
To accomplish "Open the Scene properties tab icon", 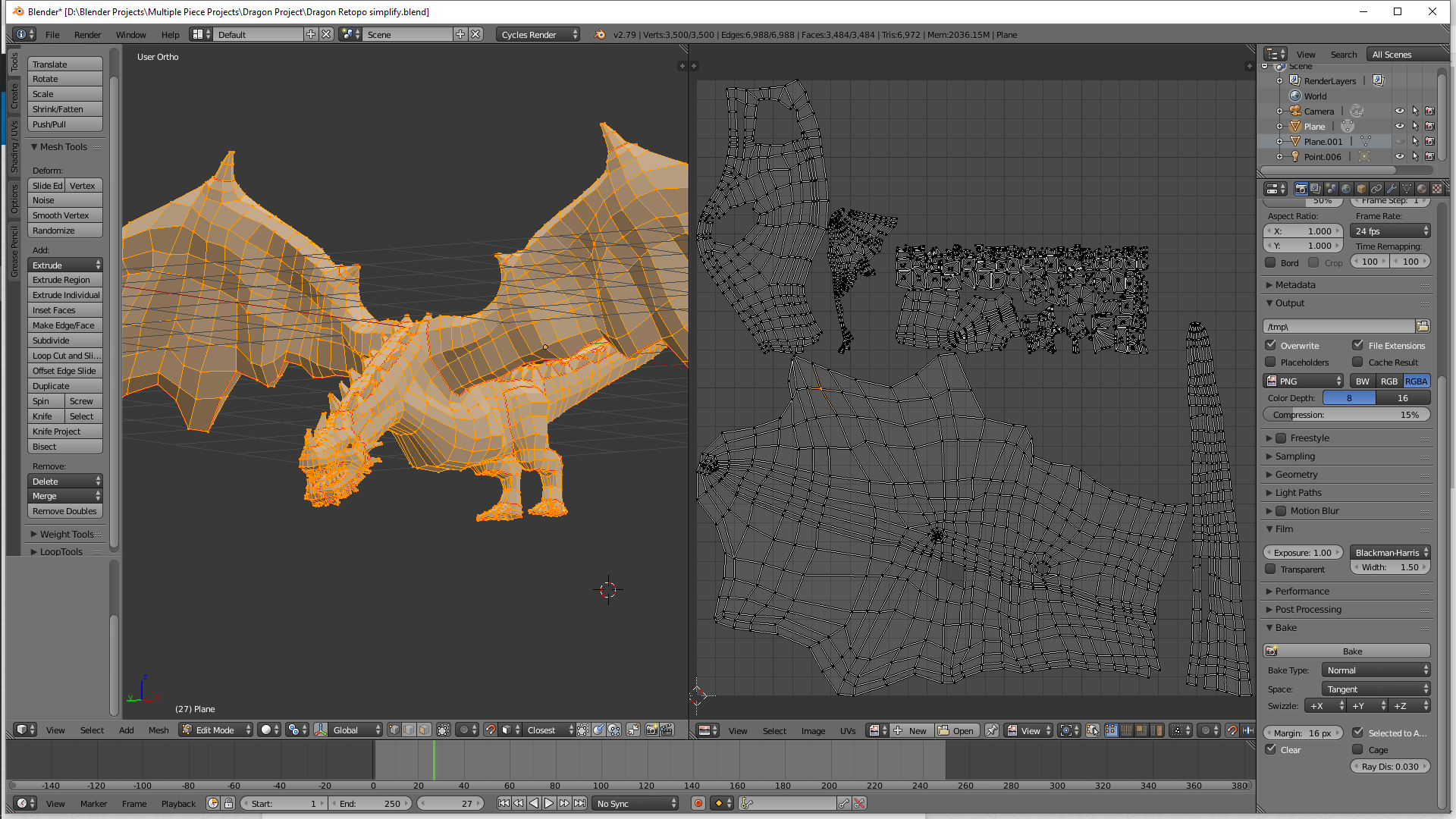I will point(1331,189).
